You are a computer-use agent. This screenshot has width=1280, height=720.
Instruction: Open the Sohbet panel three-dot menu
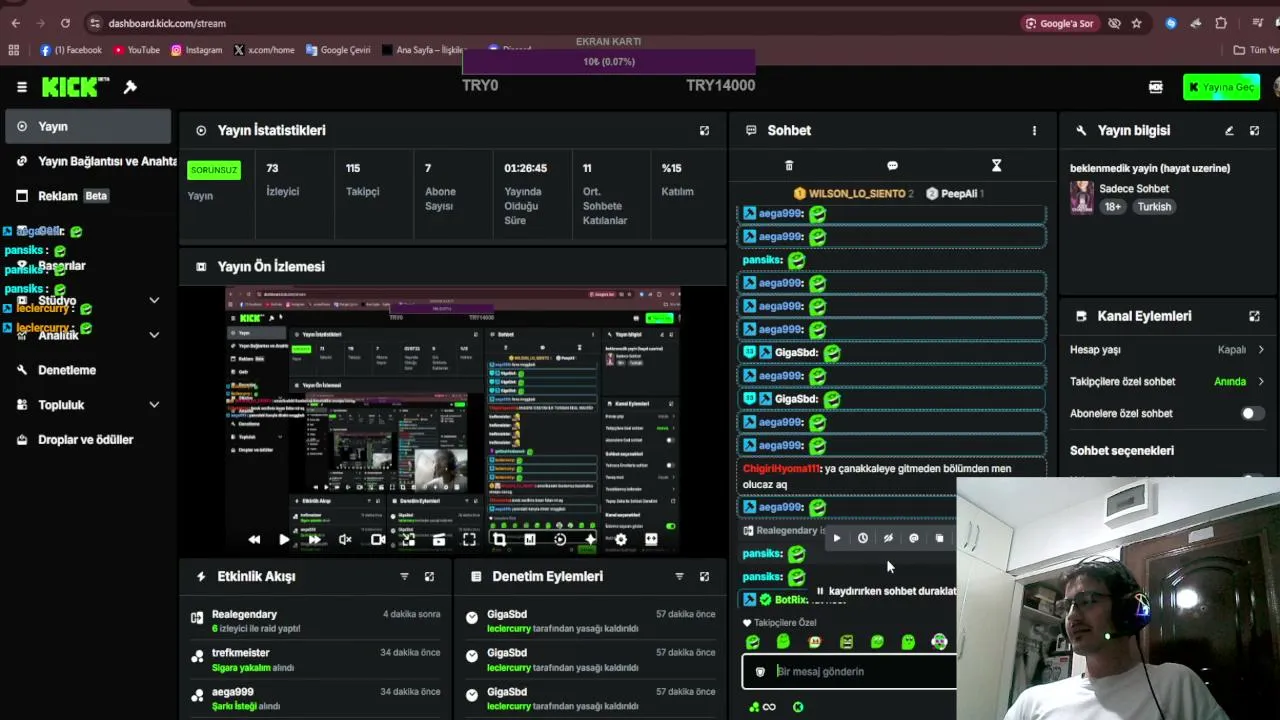[x=1034, y=131]
